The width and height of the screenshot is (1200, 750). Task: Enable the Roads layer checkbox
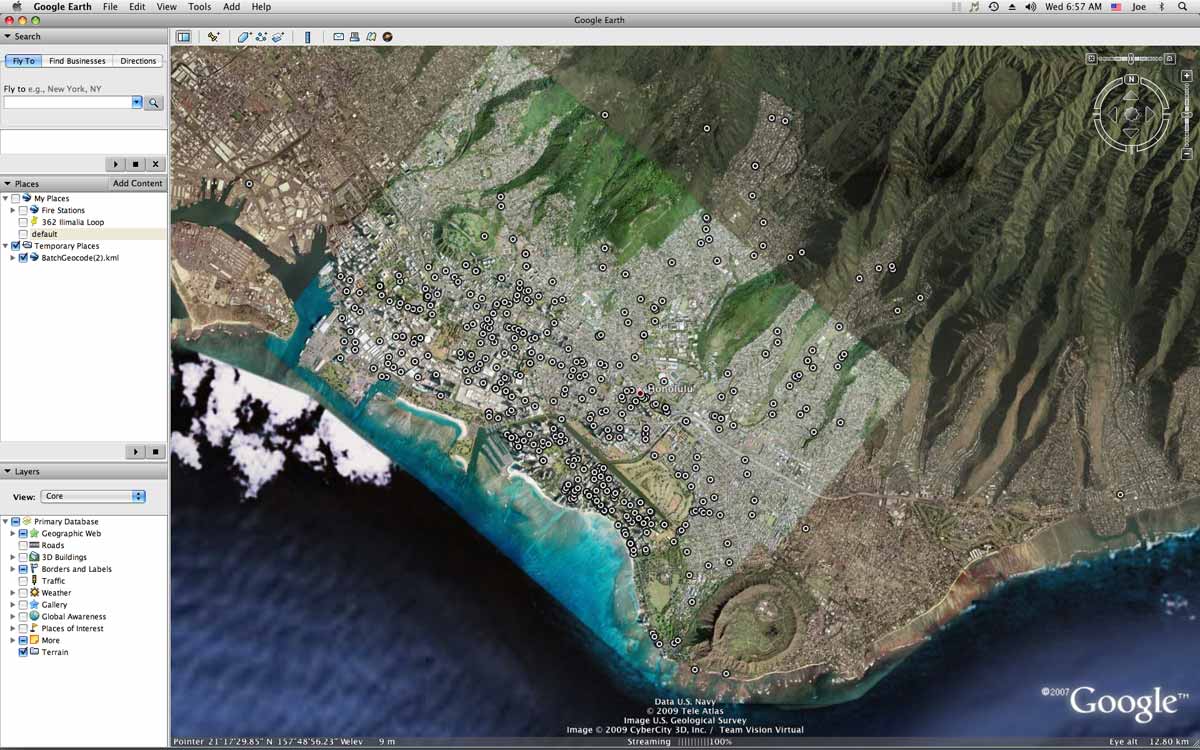23,545
